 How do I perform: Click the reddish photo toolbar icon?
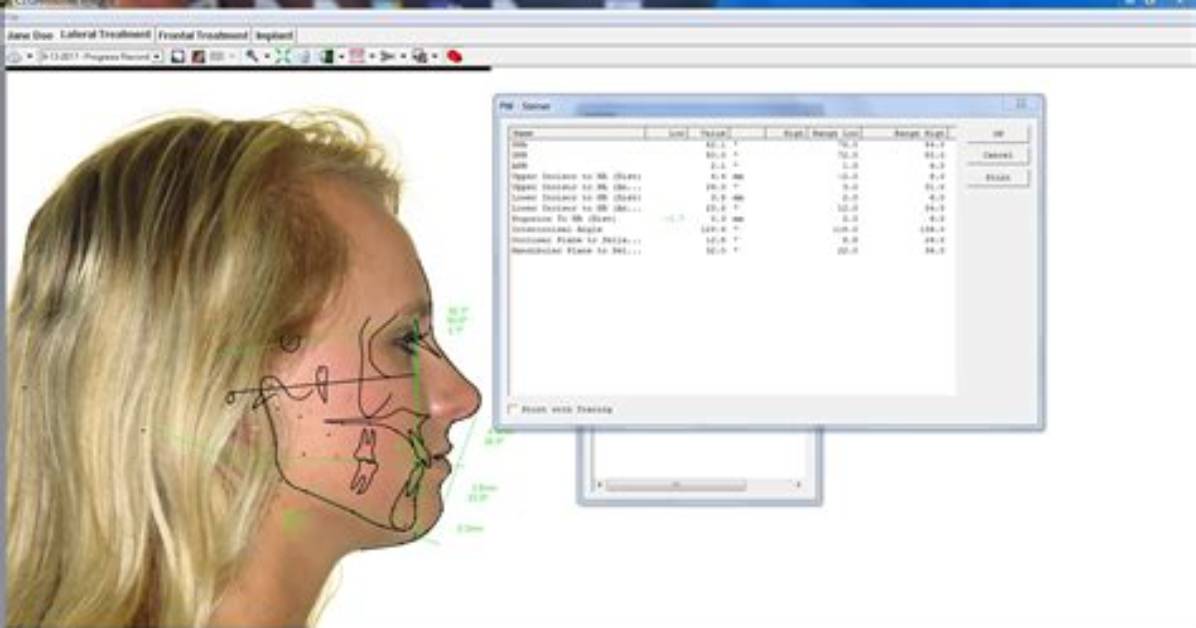tap(198, 56)
